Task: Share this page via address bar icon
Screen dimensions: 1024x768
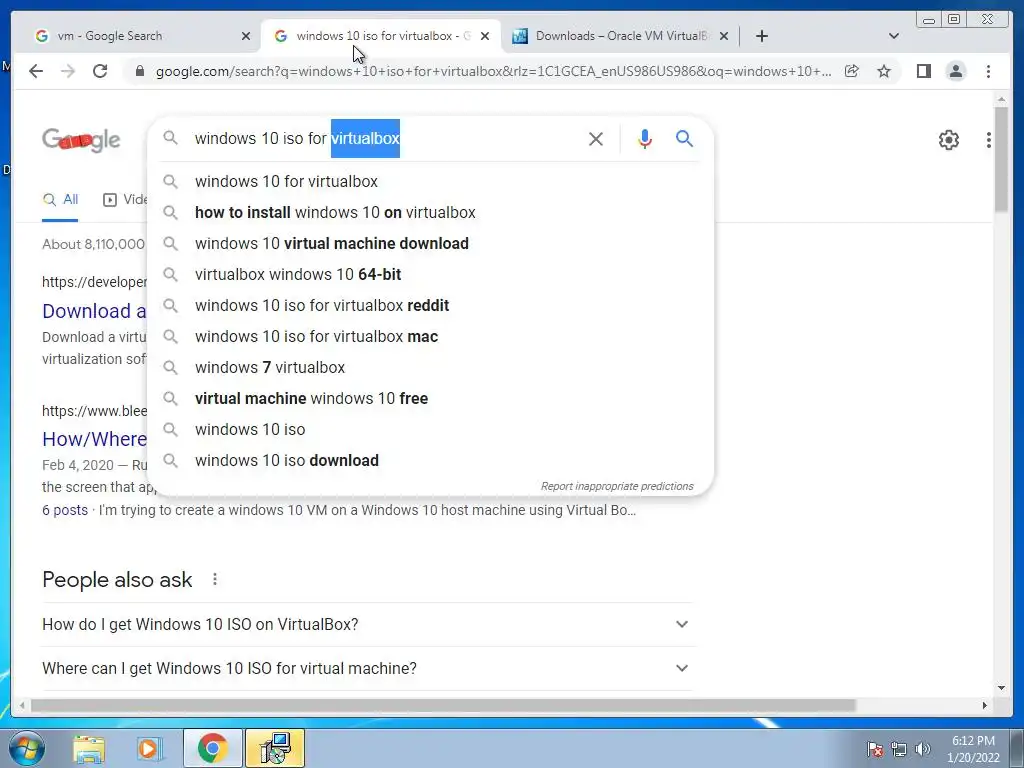Action: [852, 71]
